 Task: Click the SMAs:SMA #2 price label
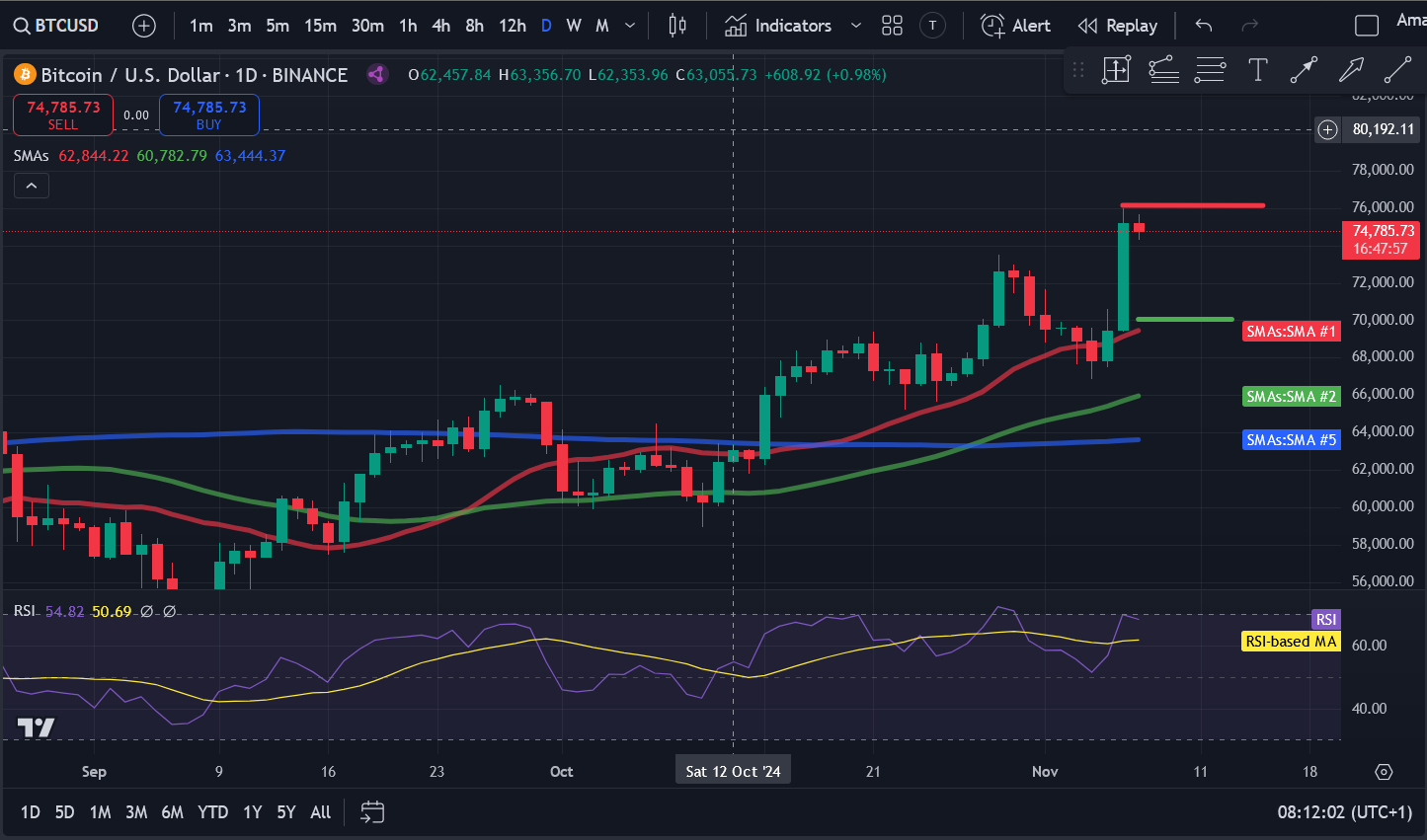tap(1291, 397)
